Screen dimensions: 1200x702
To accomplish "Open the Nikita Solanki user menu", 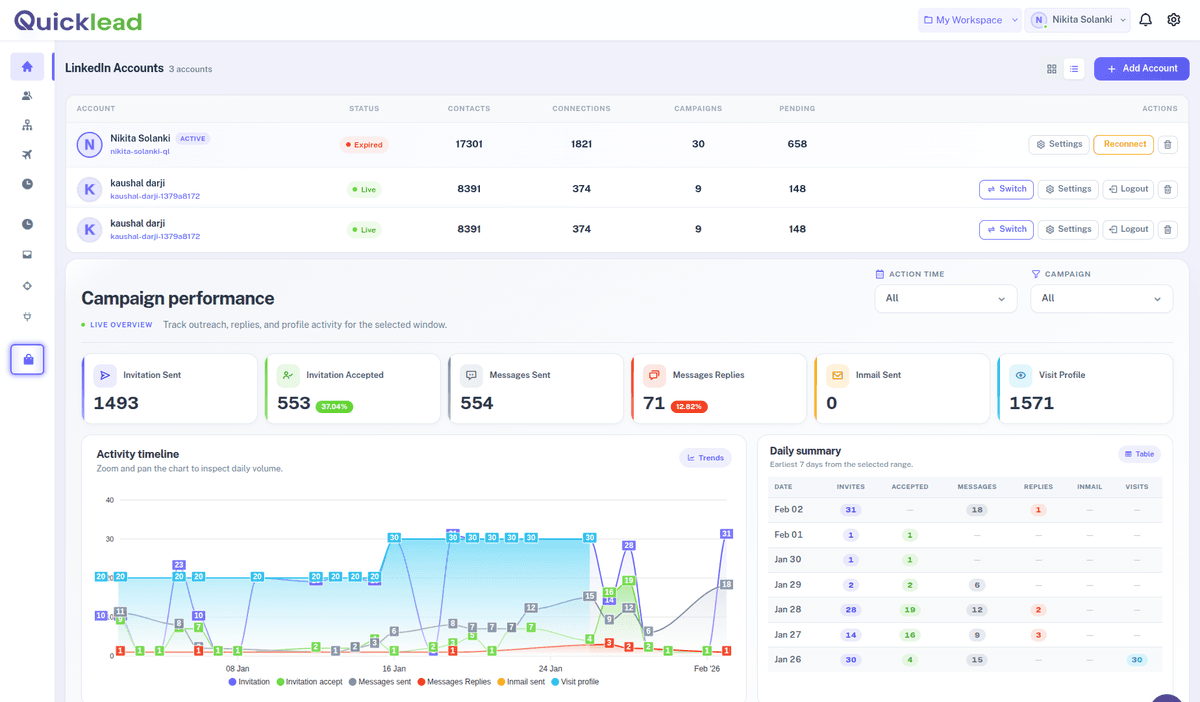I will coord(1078,20).
